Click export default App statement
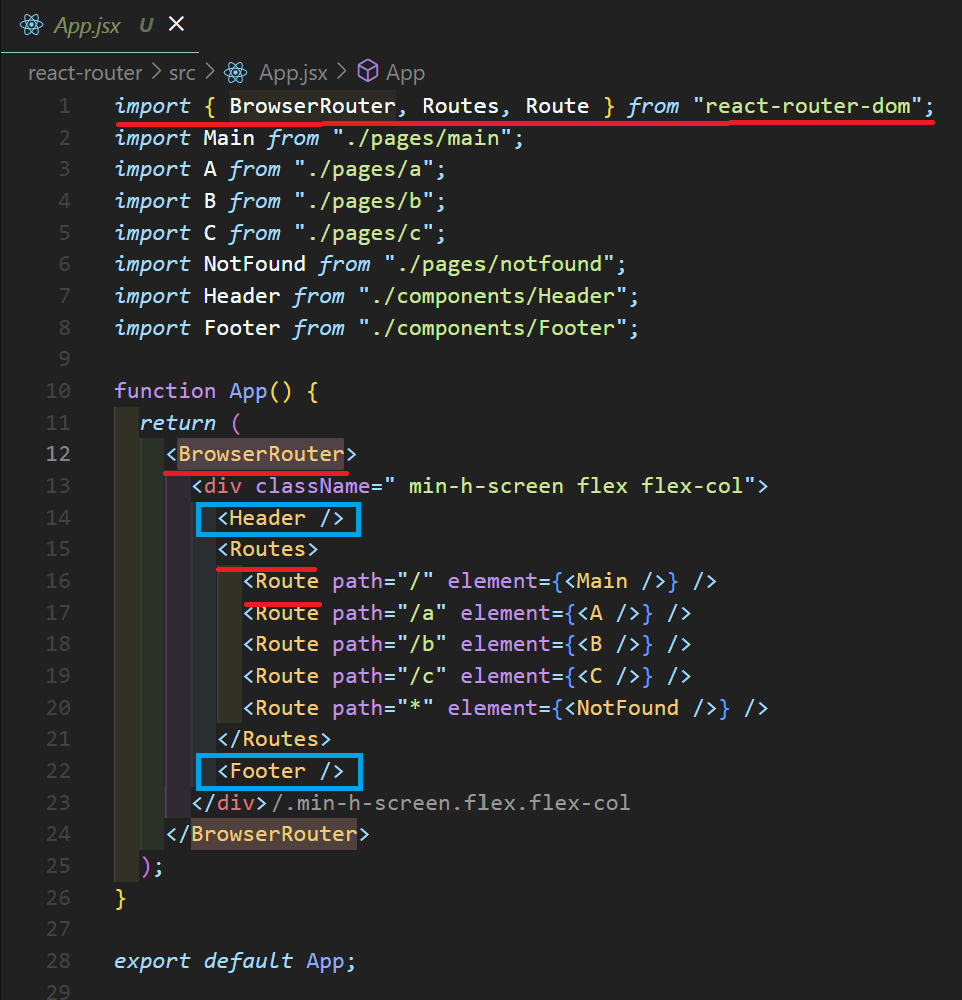This screenshot has height=1000, width=962. coord(235,960)
